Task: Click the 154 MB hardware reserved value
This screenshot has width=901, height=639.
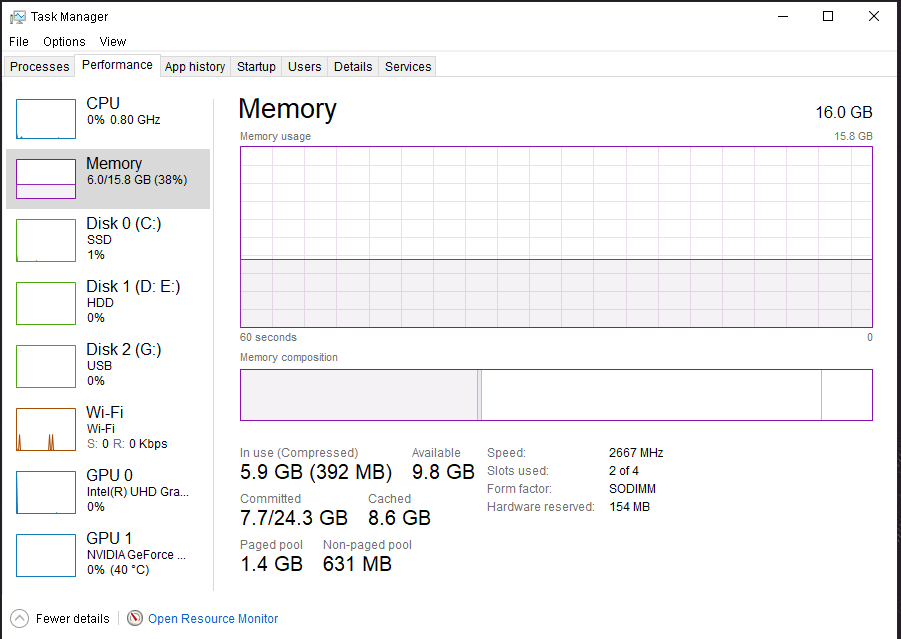Action: point(629,507)
